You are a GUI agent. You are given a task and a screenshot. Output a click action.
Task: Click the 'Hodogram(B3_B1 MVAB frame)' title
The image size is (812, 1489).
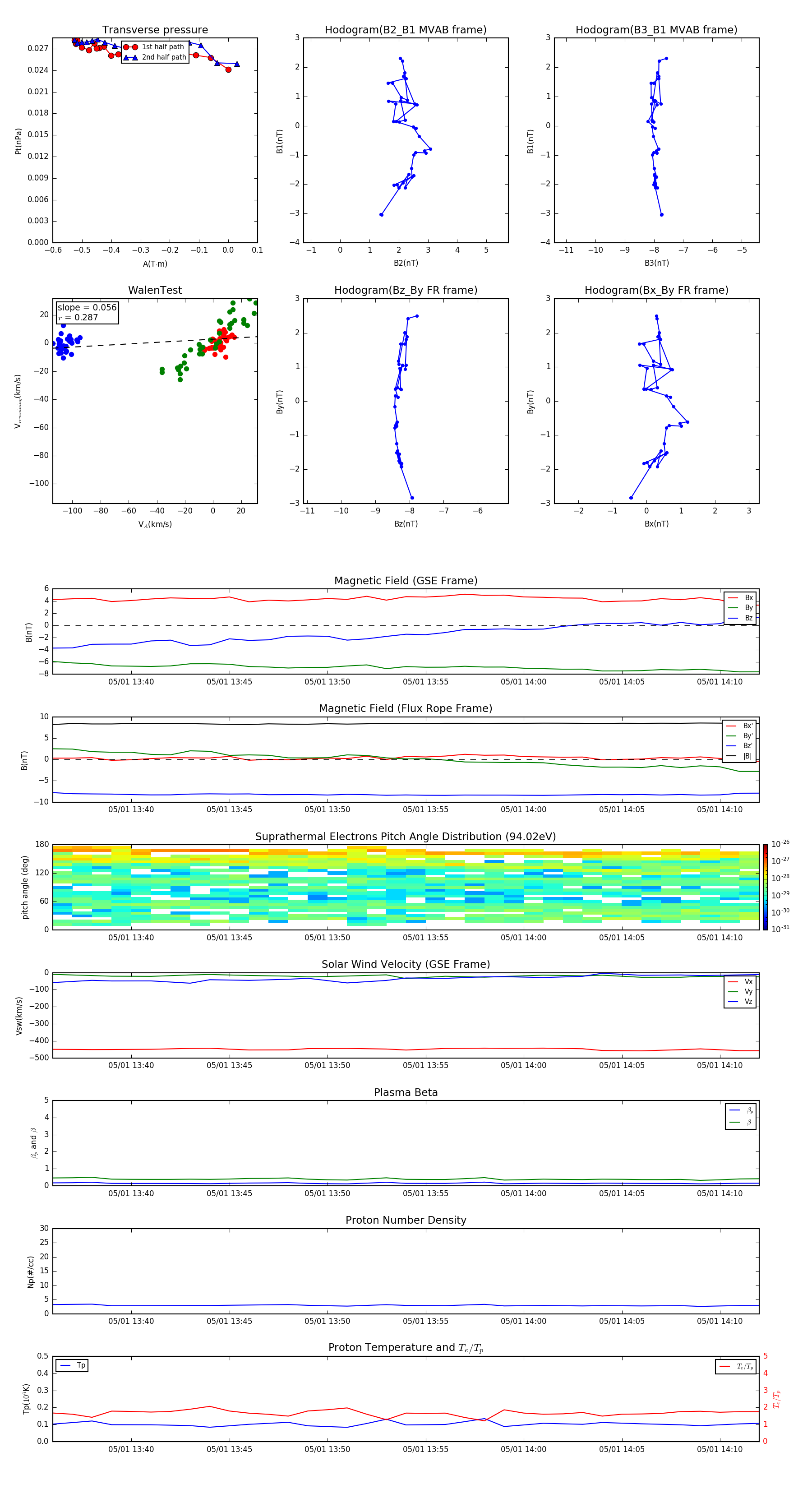coord(656,30)
